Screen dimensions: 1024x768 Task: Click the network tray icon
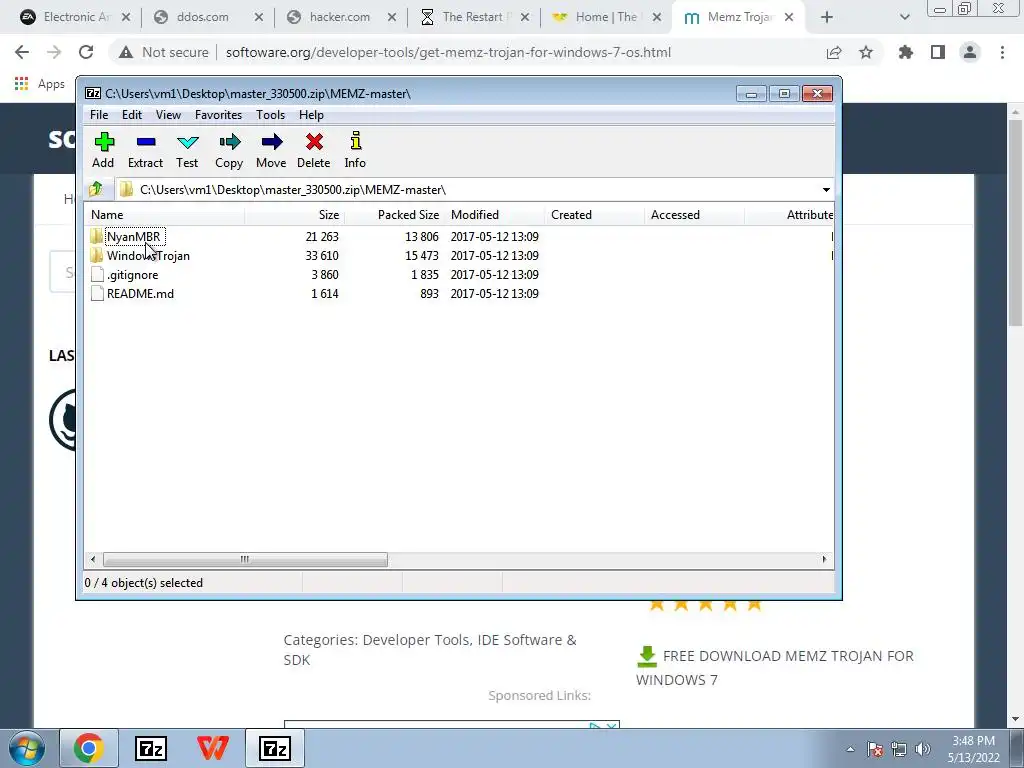tap(899, 749)
